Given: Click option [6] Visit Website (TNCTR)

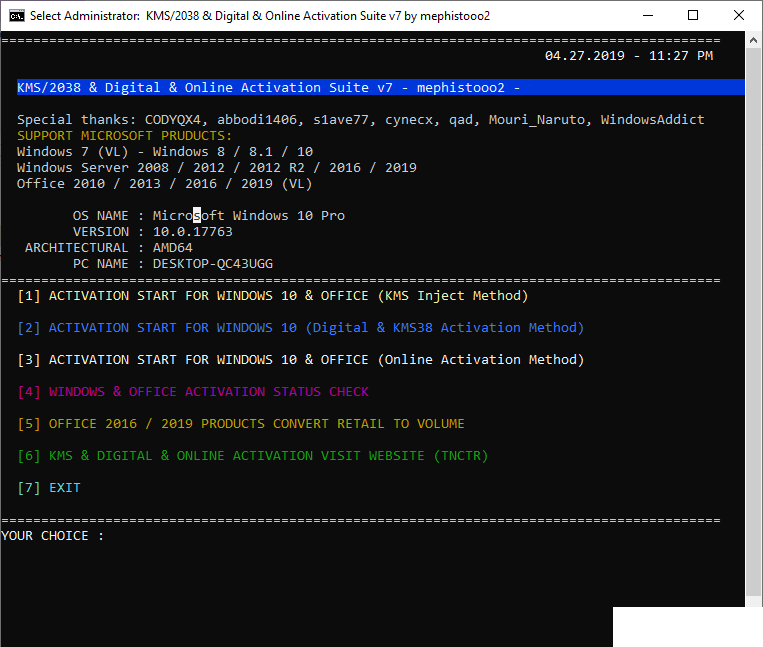Looking at the screenshot, I should 253,456.
